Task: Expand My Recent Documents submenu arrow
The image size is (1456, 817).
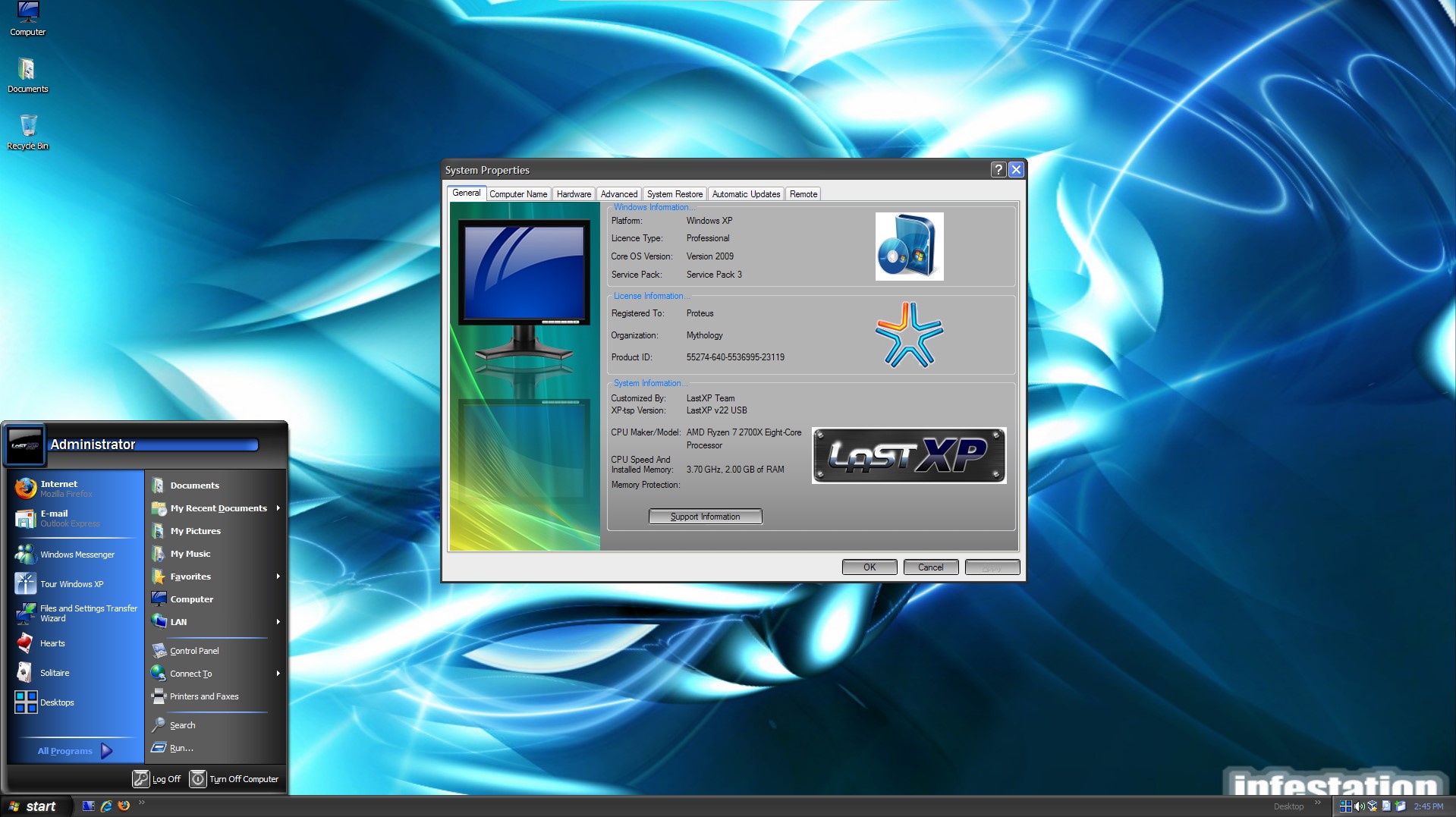Action: point(278,508)
